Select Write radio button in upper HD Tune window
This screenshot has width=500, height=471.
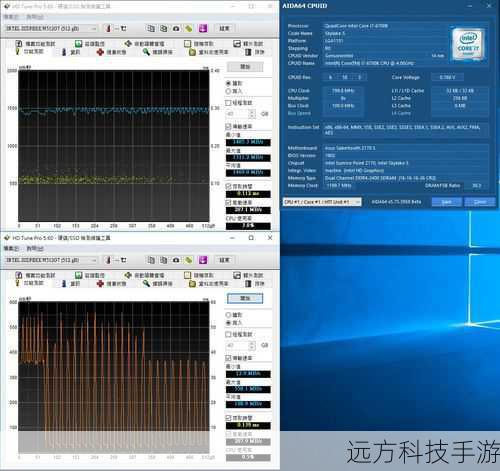pyautogui.click(x=228, y=91)
